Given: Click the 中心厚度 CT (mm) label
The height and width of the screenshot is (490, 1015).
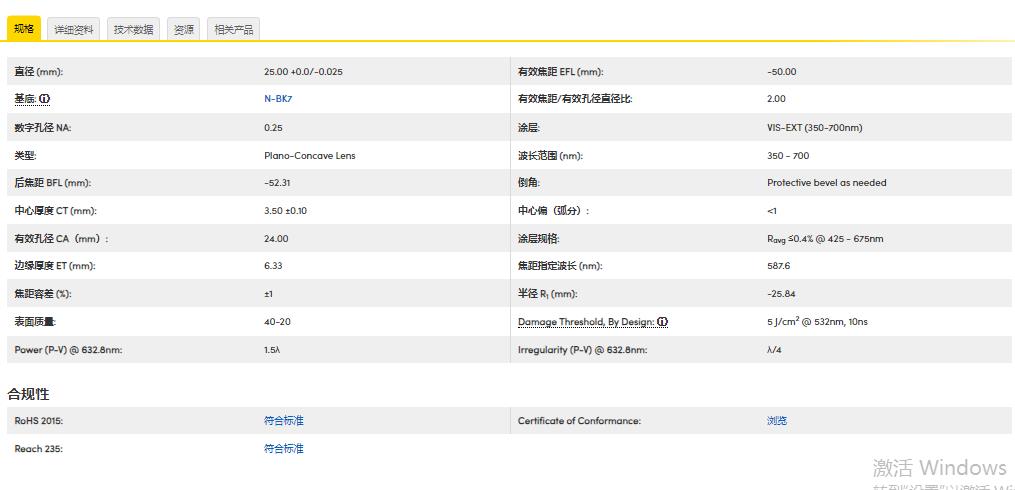Looking at the screenshot, I should pos(55,211).
